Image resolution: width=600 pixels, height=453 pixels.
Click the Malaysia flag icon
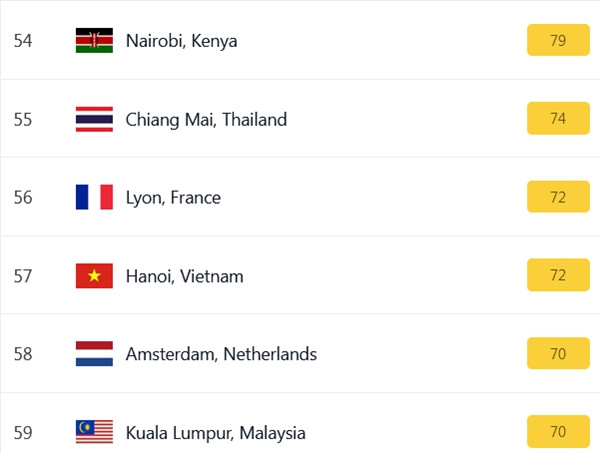[x=94, y=432]
